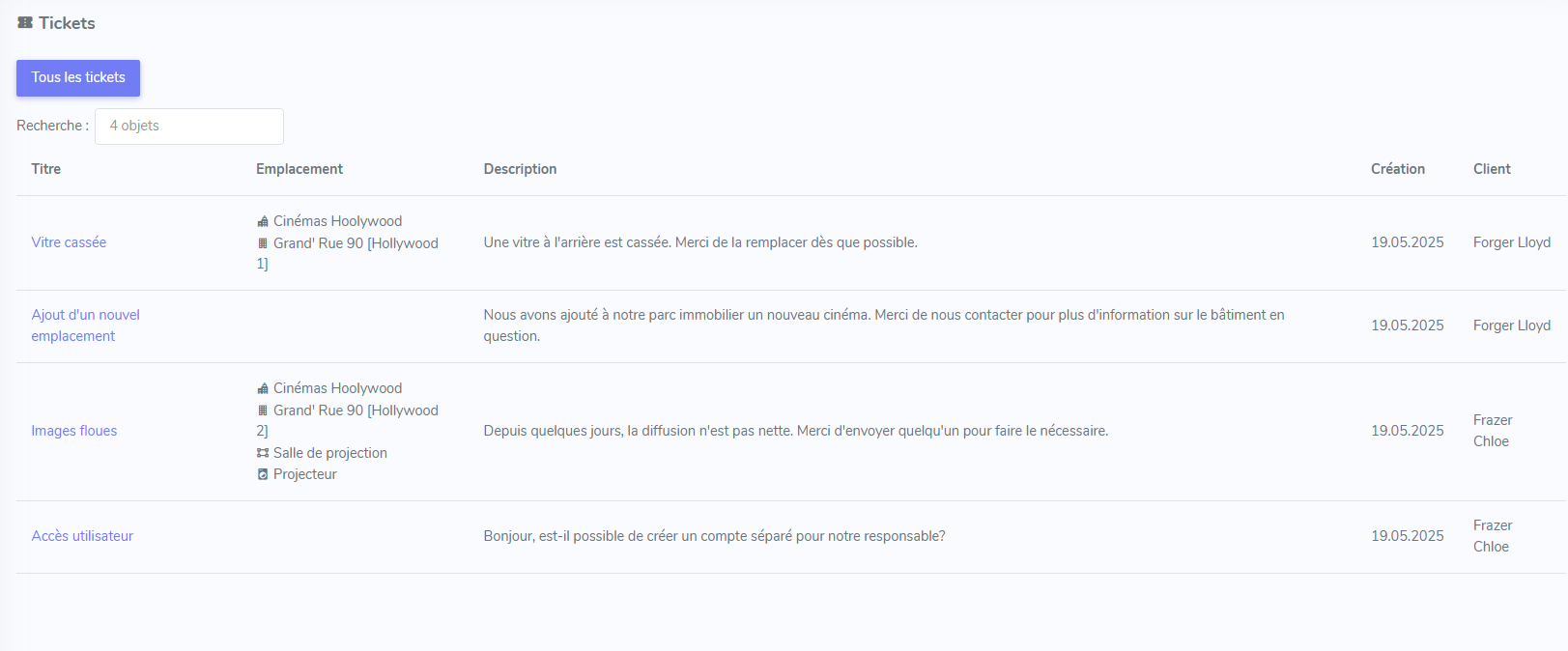
Task: Click the building icon beside Grand' Rue 90 [Hollywood 1]
Action: pos(263,243)
